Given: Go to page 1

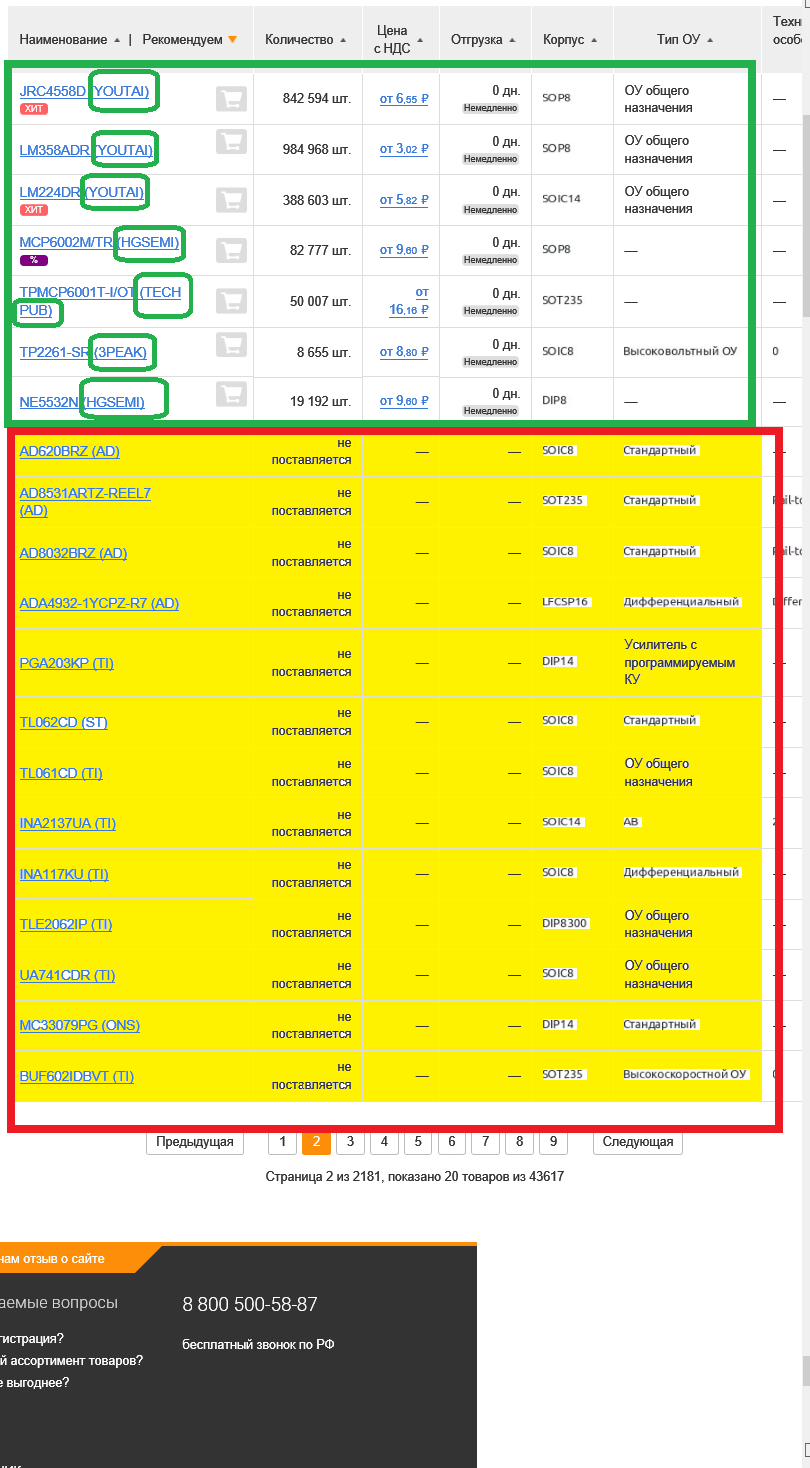Looking at the screenshot, I should [282, 1141].
